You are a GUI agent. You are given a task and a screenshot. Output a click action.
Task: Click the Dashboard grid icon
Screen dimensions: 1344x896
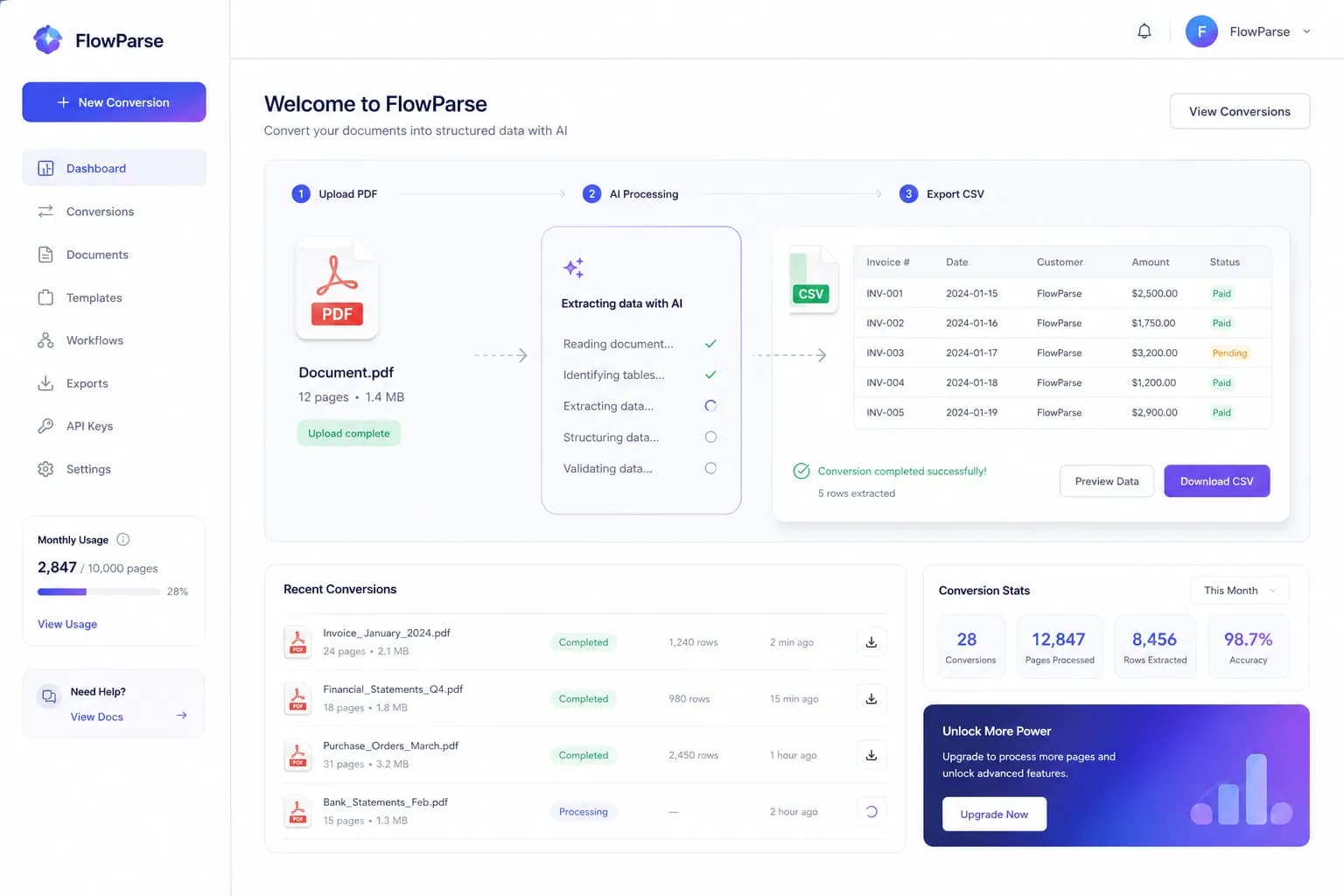coord(45,168)
